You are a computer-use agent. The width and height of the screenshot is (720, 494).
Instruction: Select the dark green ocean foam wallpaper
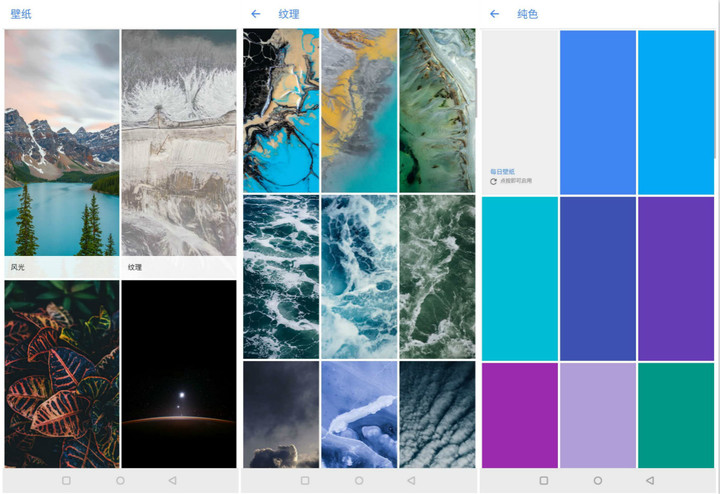click(437, 276)
